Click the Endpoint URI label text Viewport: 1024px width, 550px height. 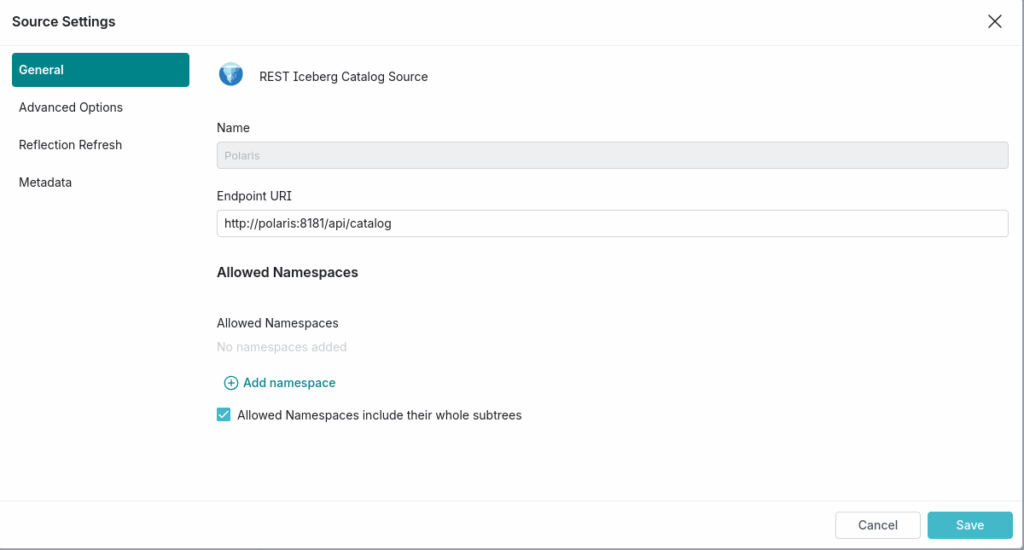tap(252, 196)
